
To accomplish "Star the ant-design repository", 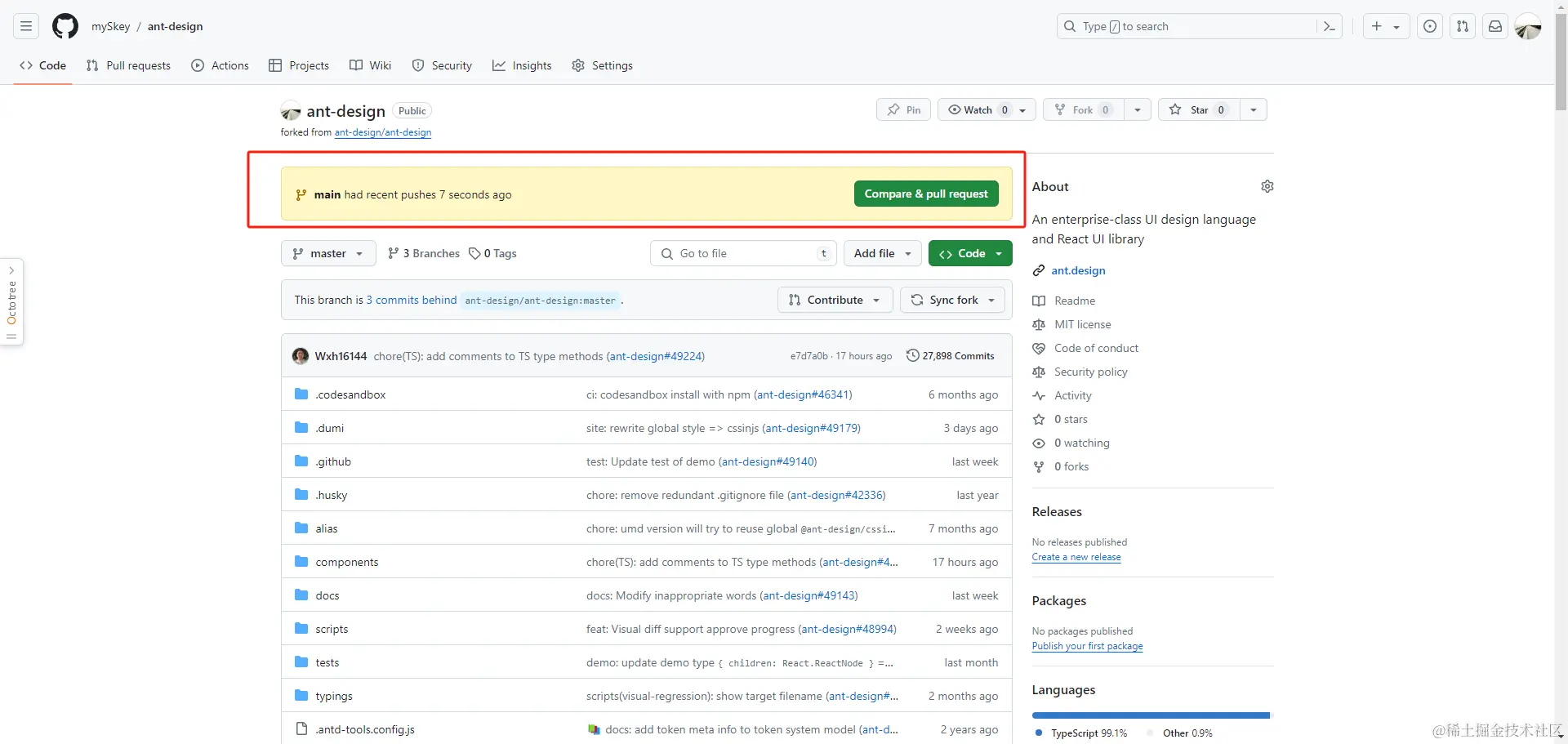I will [x=1198, y=109].
